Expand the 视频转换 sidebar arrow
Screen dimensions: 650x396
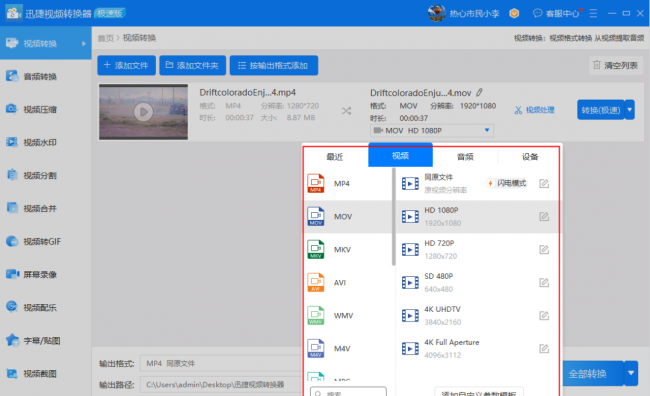tap(84, 44)
